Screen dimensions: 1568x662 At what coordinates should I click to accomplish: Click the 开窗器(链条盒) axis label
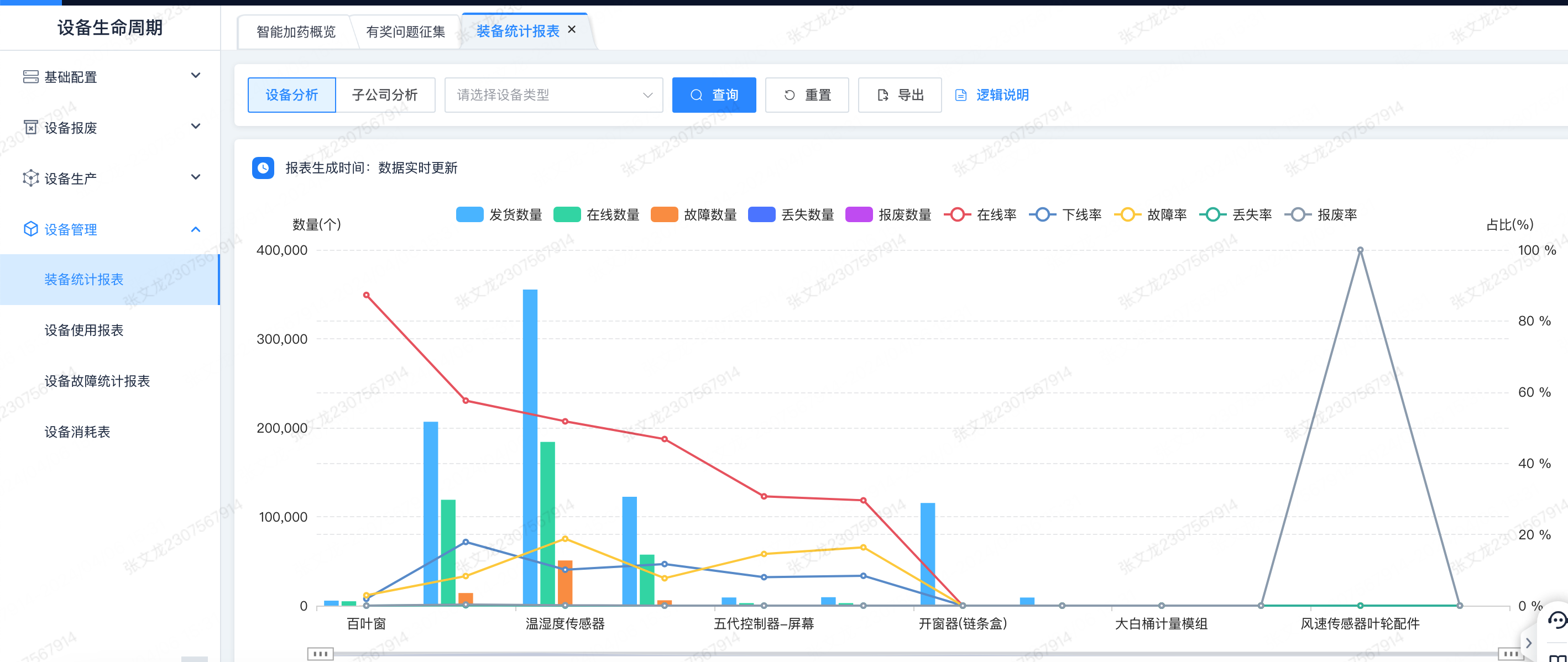[963, 624]
